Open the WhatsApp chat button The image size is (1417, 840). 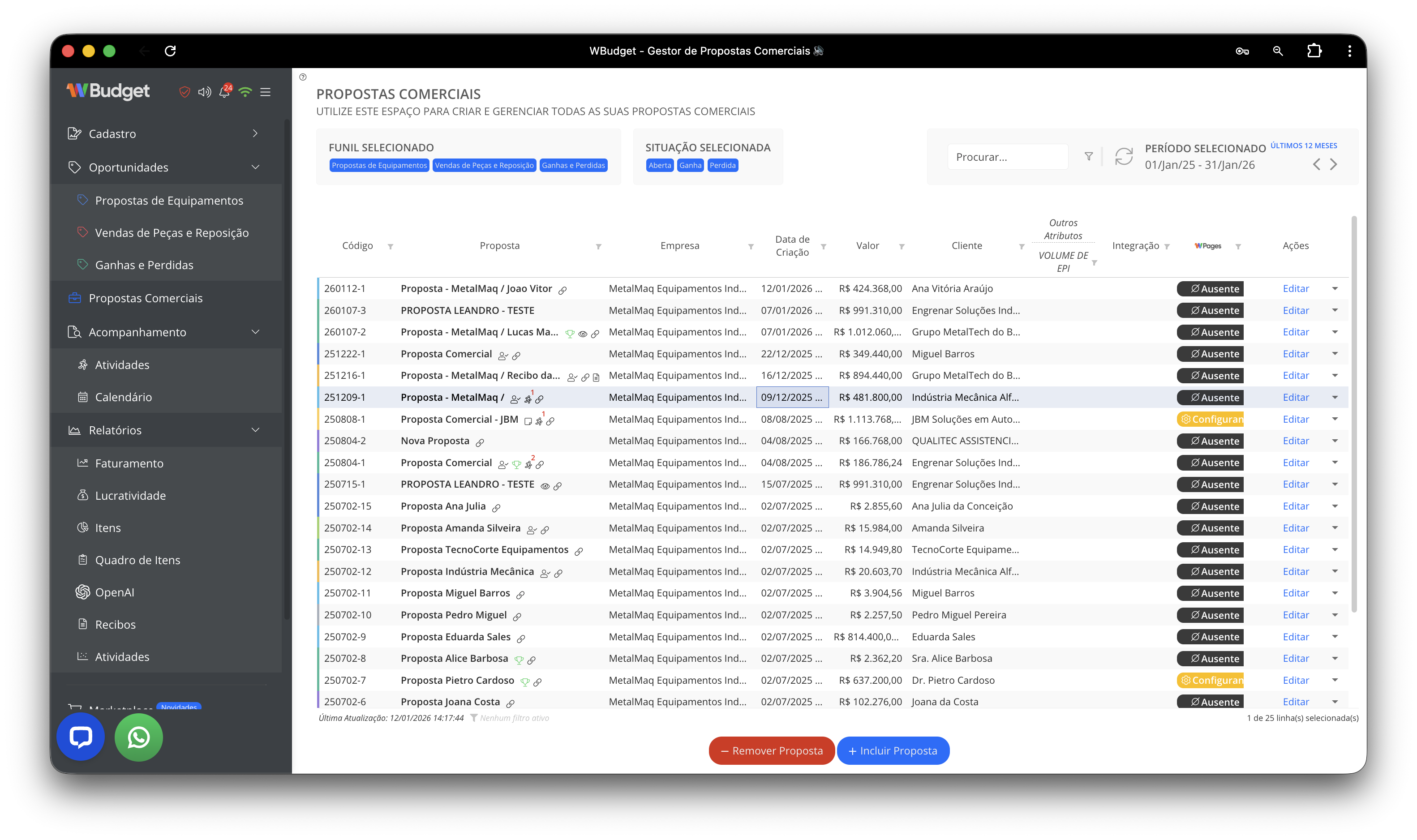pyautogui.click(x=139, y=737)
